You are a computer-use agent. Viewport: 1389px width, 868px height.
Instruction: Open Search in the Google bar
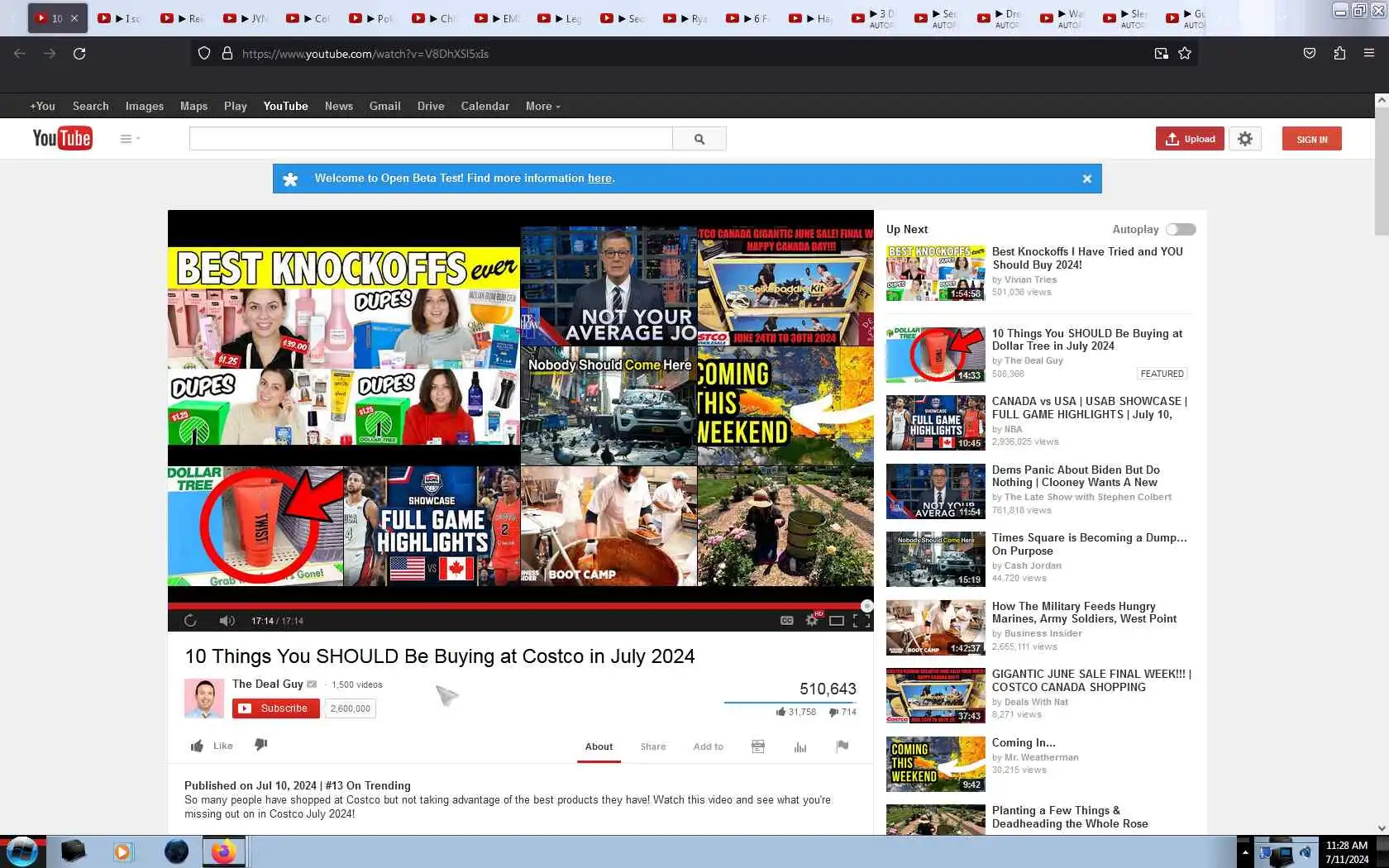[x=91, y=106]
